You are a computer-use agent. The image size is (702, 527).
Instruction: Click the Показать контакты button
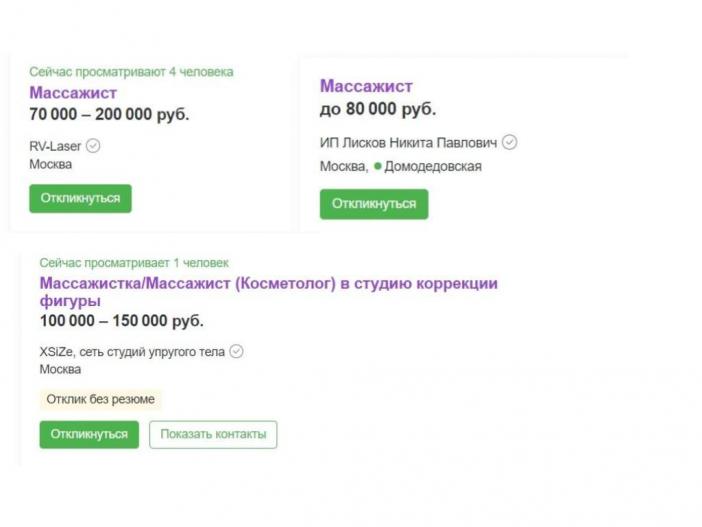(213, 434)
